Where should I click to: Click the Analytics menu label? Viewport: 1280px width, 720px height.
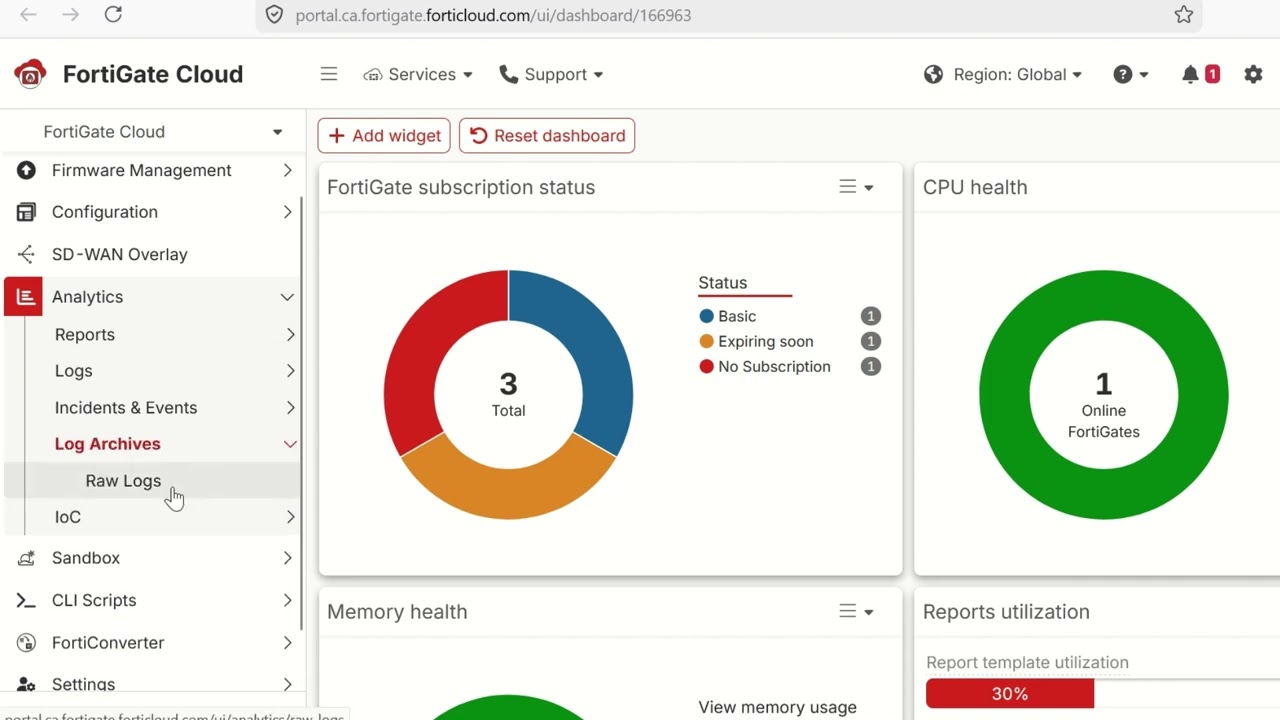[x=88, y=297]
